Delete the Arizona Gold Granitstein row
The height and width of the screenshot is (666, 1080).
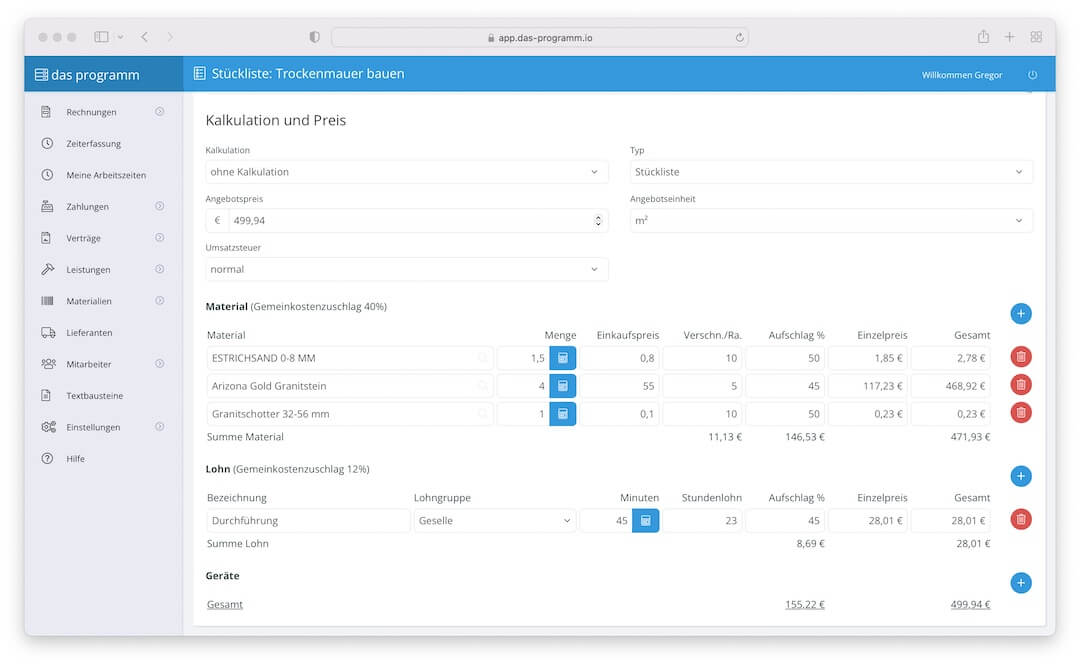[1021, 384]
